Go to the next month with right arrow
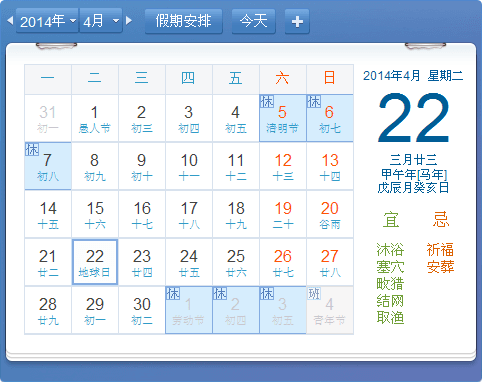 [x=129, y=21]
